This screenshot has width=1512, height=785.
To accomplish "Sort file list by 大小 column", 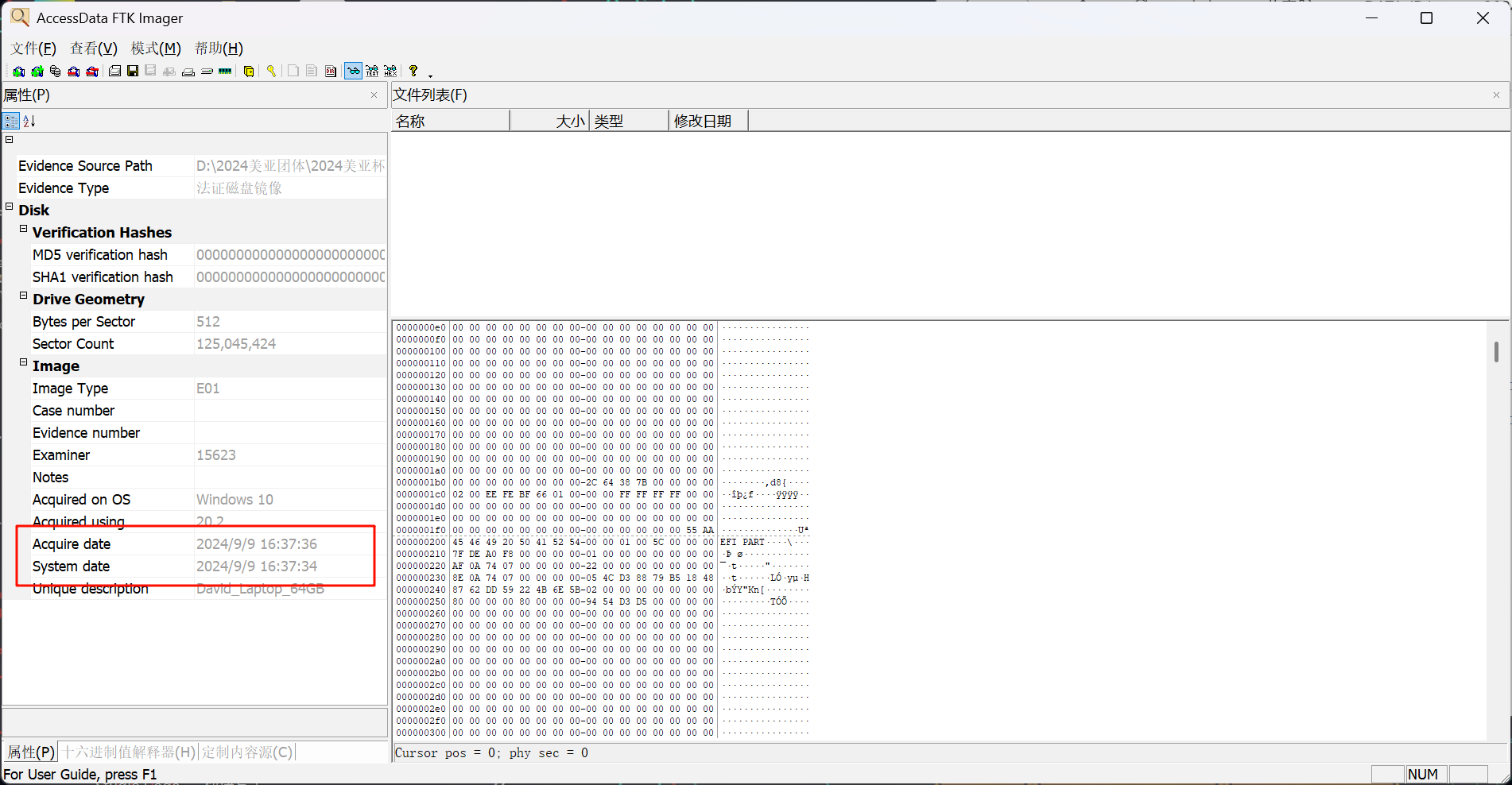I will pos(549,121).
